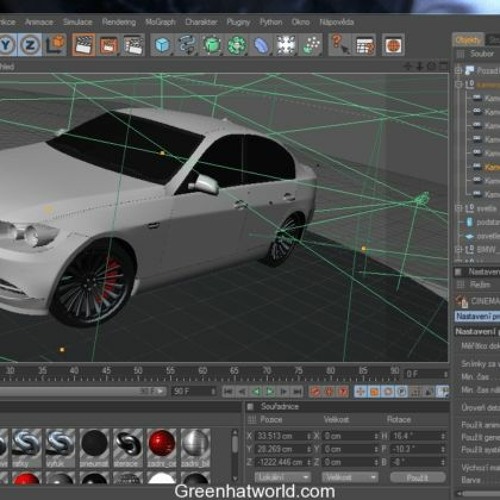Viewport: 500px width, 500px height.
Task: Open the Charakter menu
Action: [x=201, y=22]
